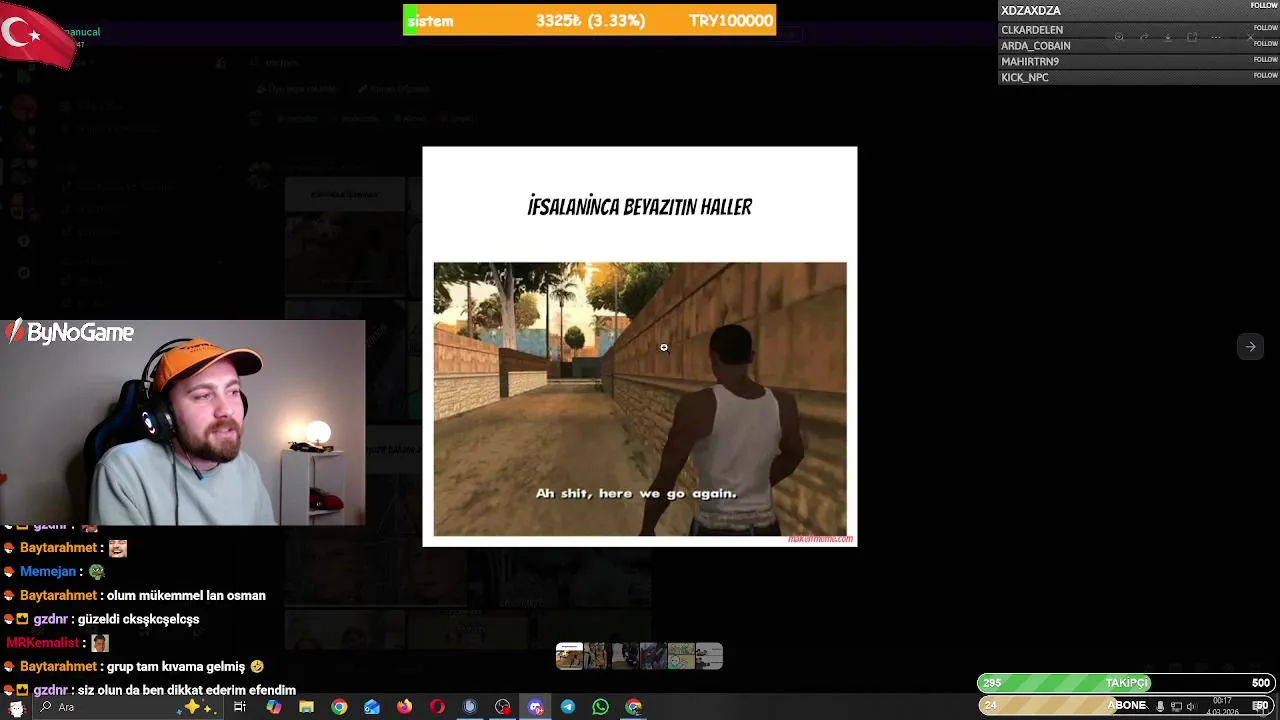Click the ABONE subscriber goal progress bar

click(1126, 705)
